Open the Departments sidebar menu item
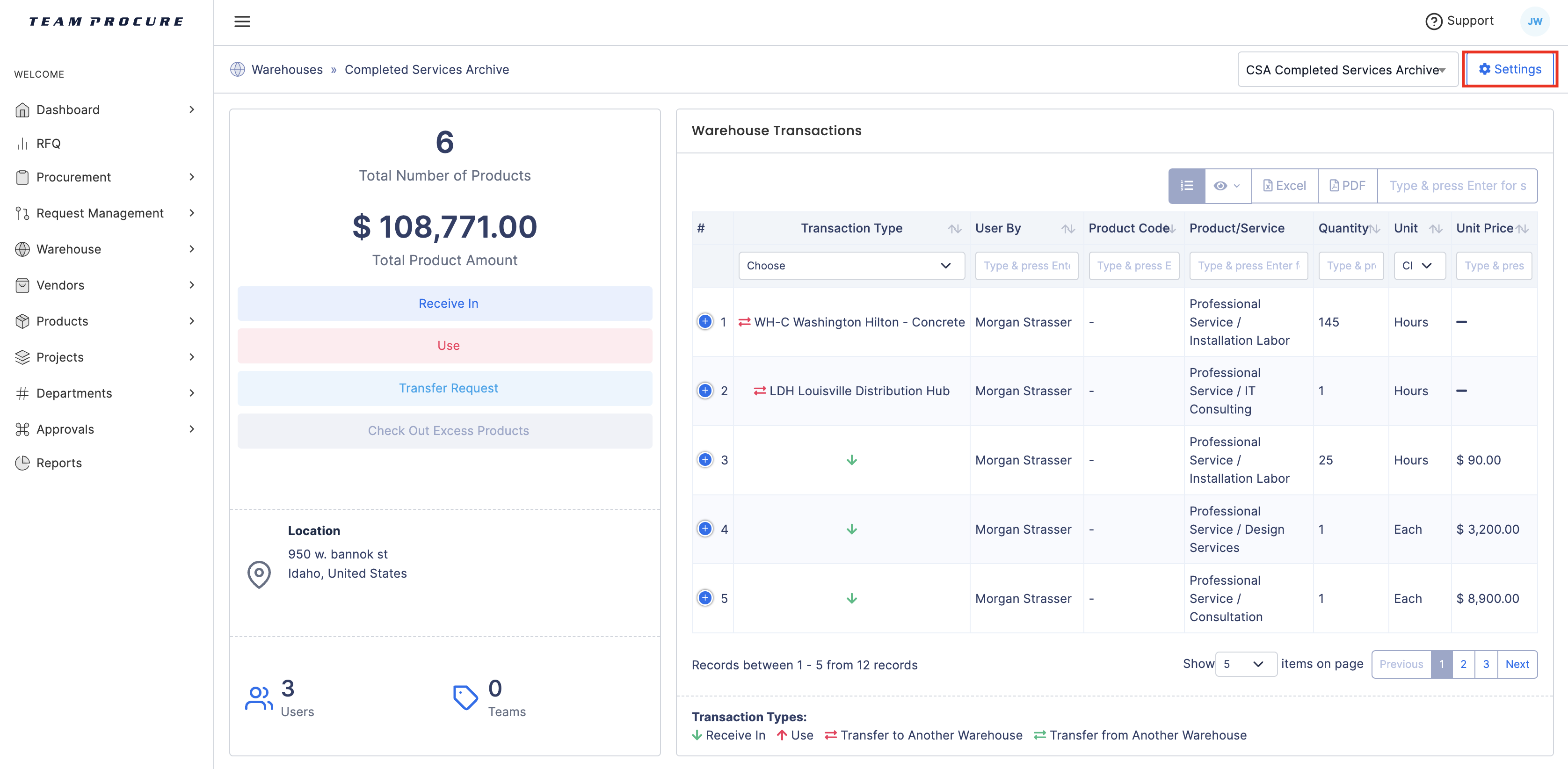 (106, 393)
